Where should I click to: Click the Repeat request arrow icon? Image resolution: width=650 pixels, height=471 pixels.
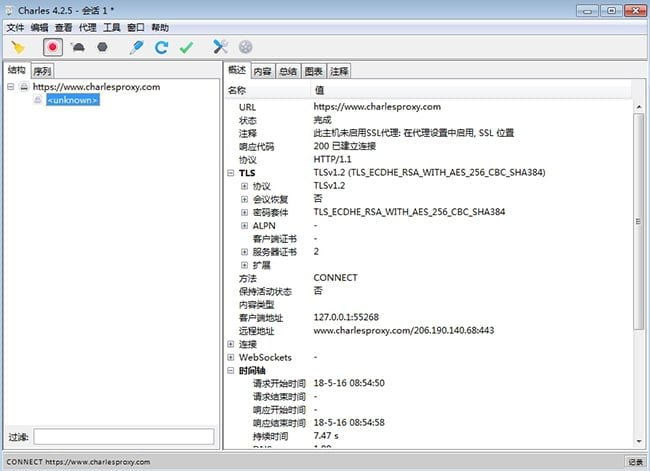click(x=161, y=47)
